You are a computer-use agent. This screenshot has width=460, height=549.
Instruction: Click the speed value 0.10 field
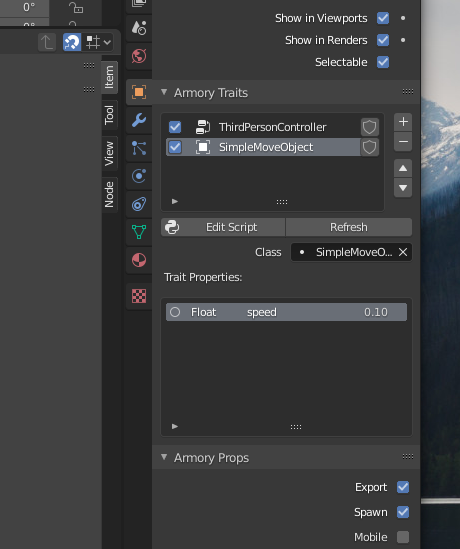click(376, 312)
